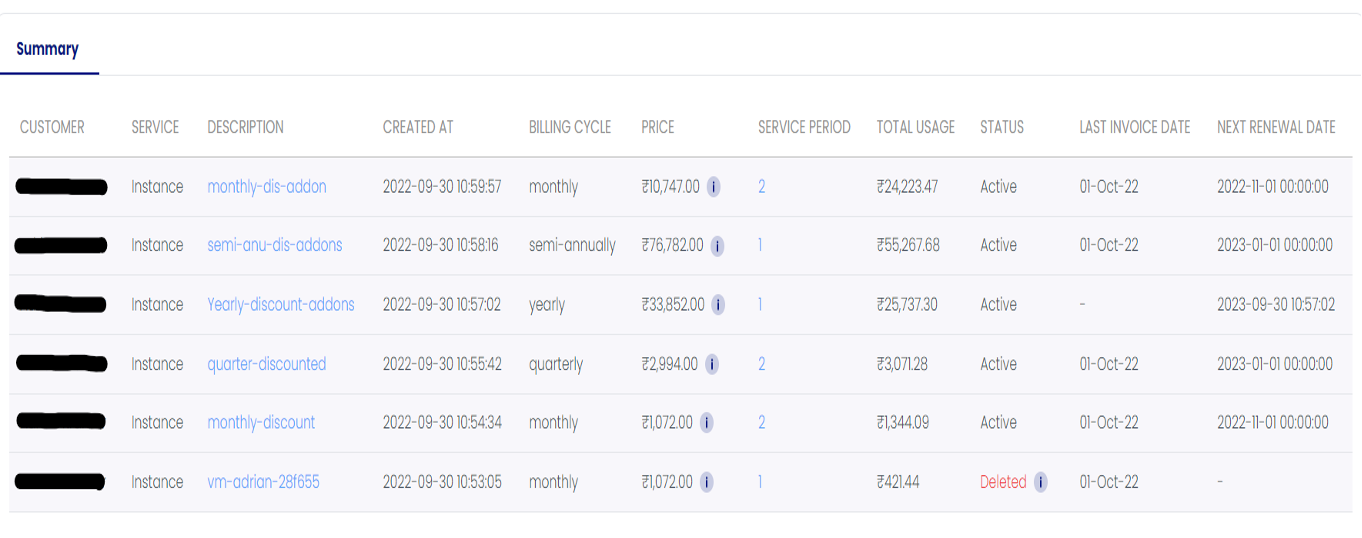
Task: Click info icon beside ₹2,994.00 price
Action: 712,364
